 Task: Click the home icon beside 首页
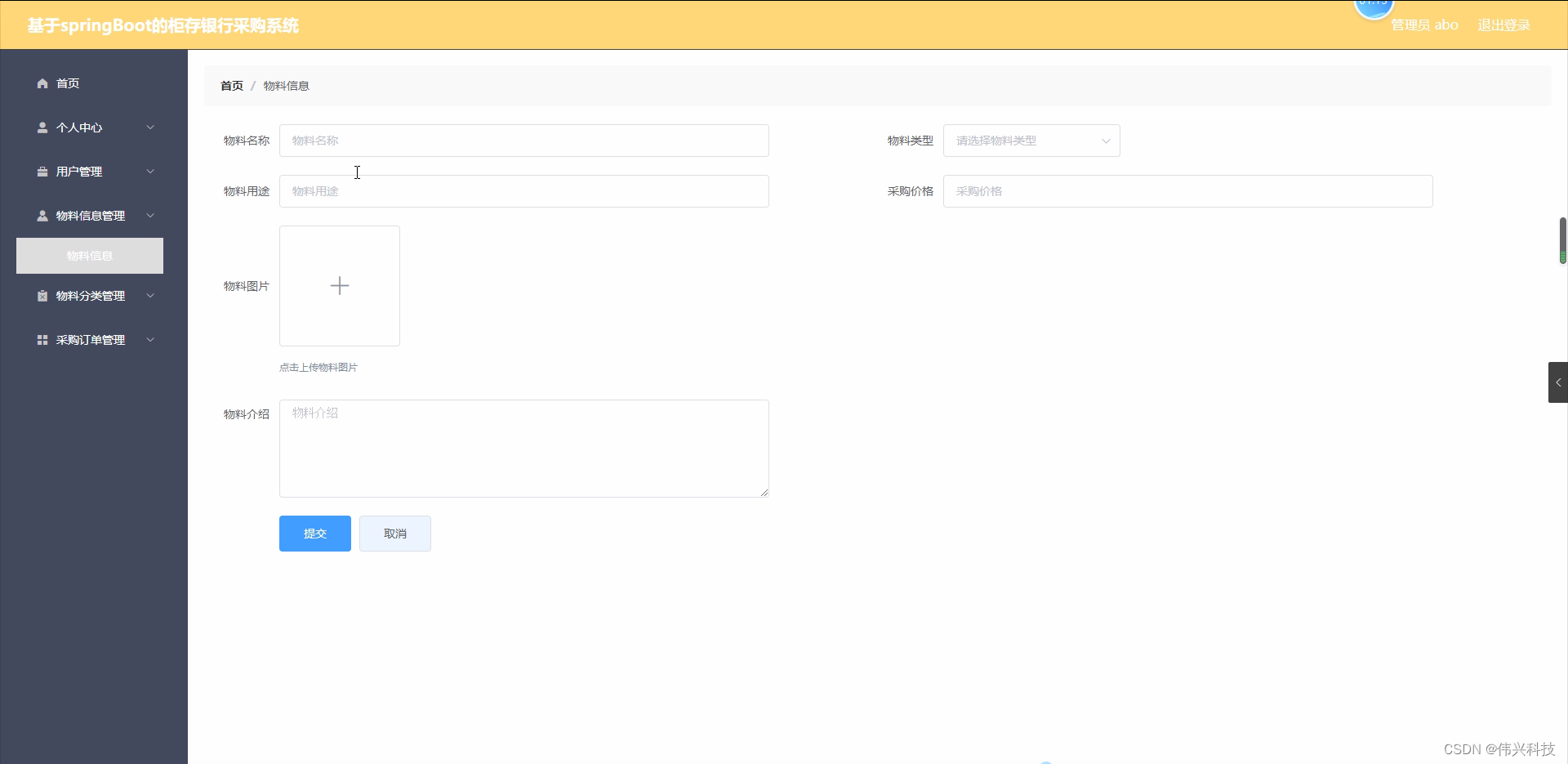click(41, 83)
